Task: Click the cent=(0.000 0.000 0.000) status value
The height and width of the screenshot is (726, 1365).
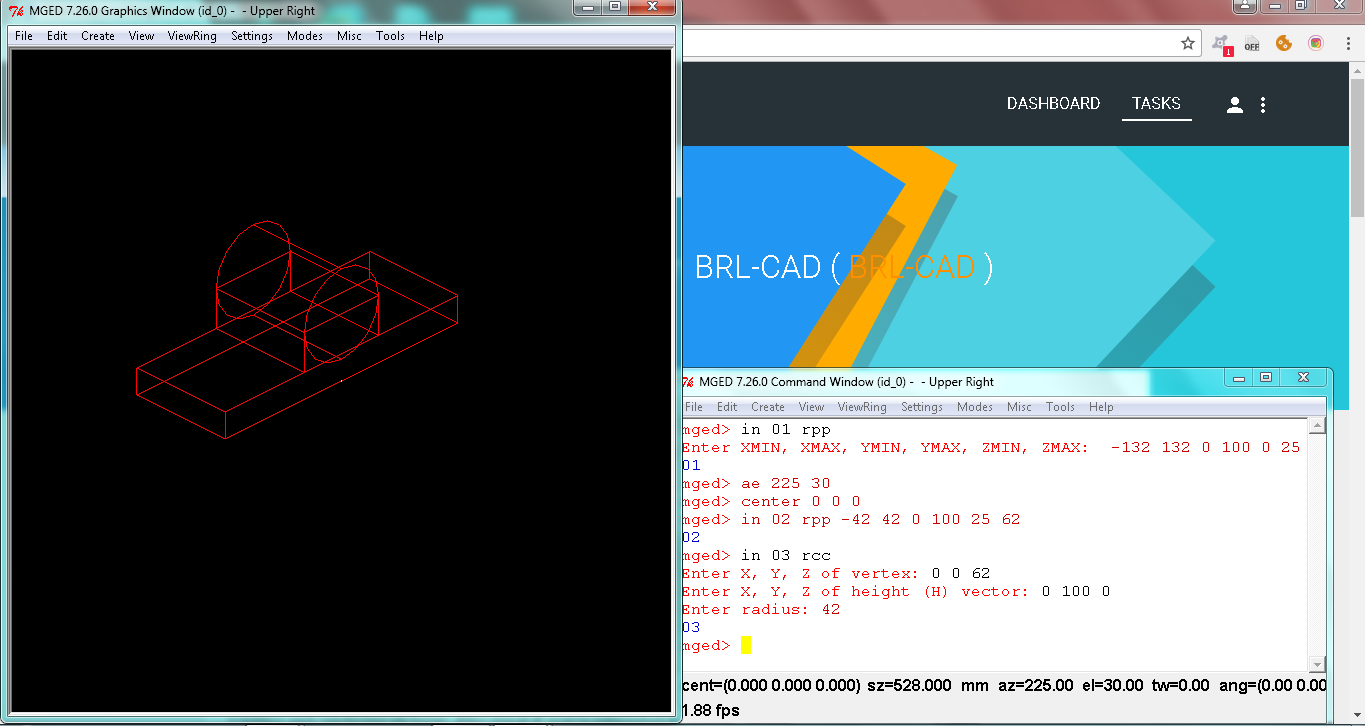Action: [771, 686]
